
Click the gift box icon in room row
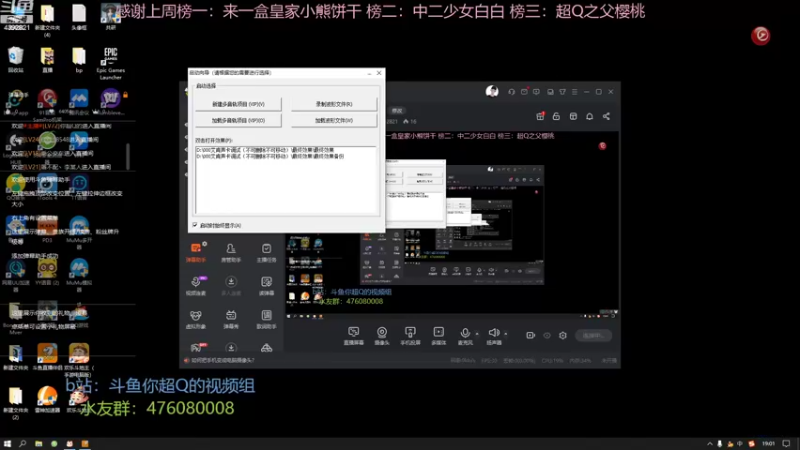(x=540, y=116)
